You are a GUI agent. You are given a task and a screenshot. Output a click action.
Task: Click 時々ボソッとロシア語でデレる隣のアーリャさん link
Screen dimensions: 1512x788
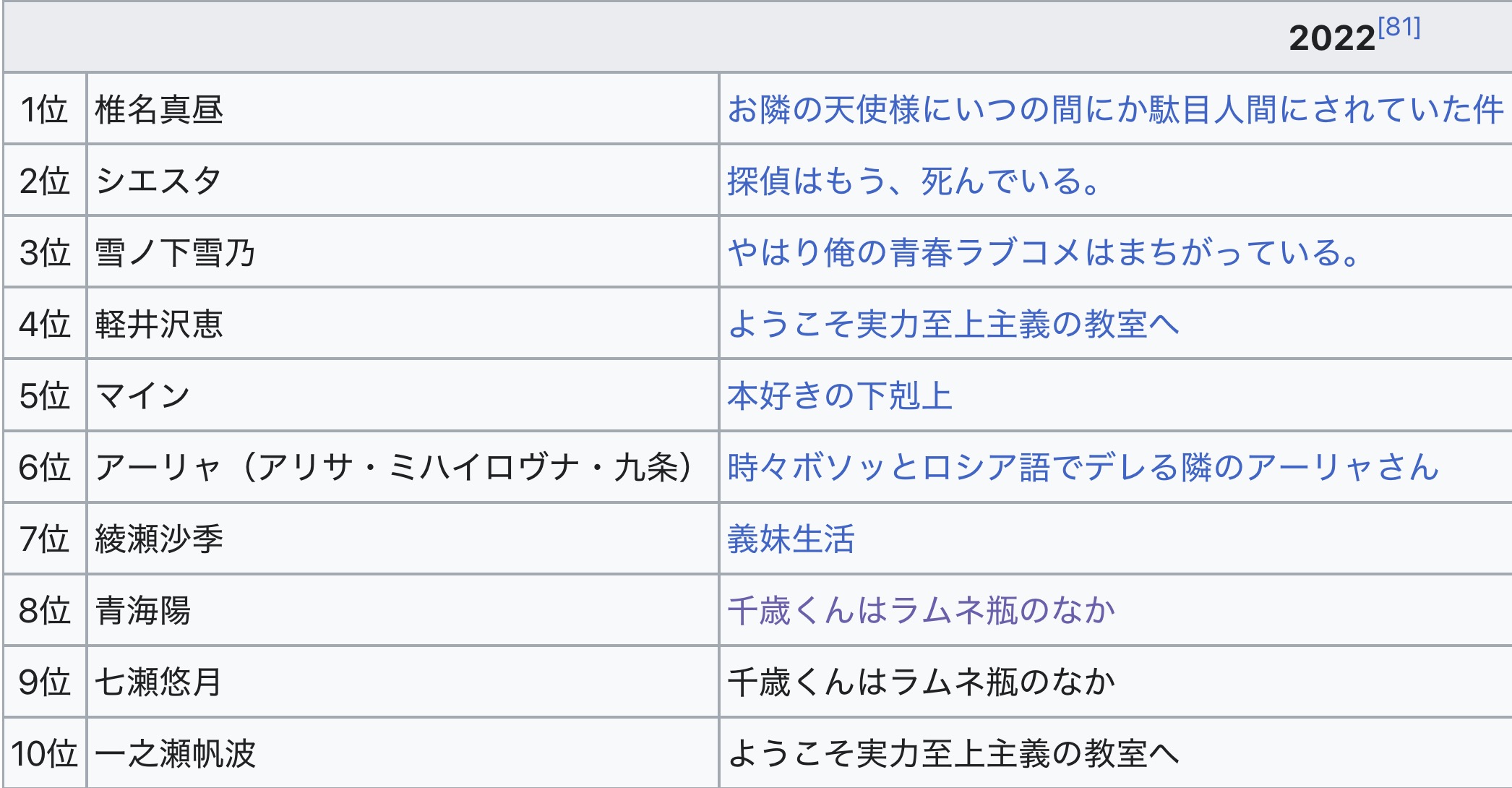click(x=1083, y=467)
